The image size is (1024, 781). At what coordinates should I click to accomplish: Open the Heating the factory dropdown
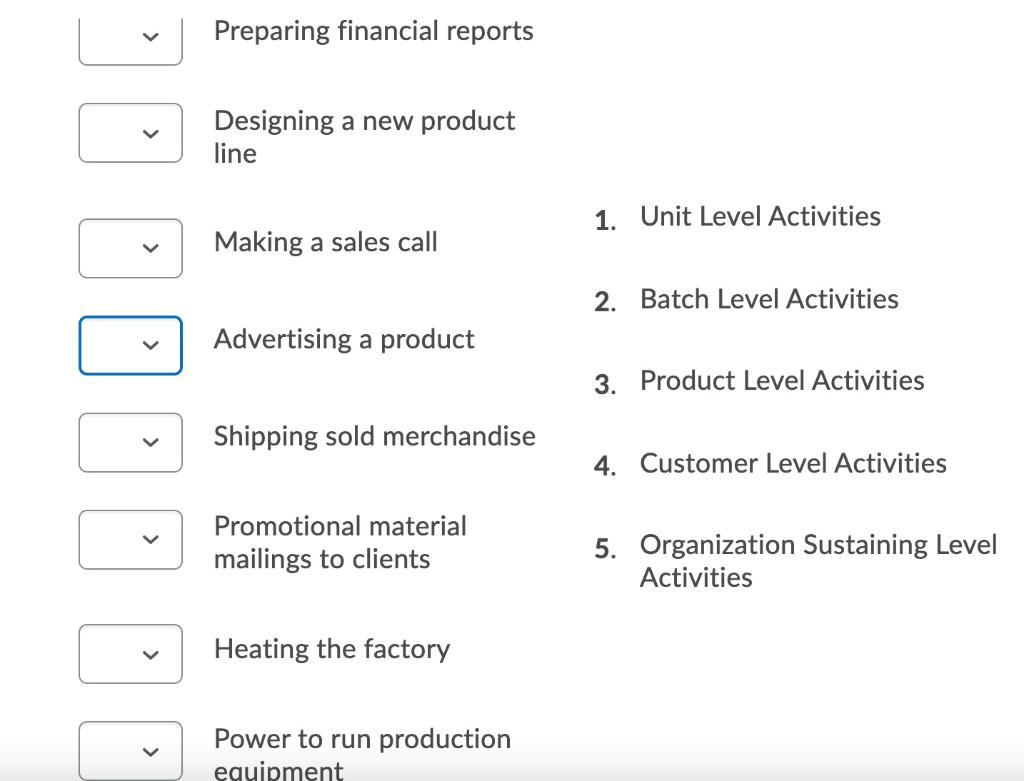pos(130,653)
